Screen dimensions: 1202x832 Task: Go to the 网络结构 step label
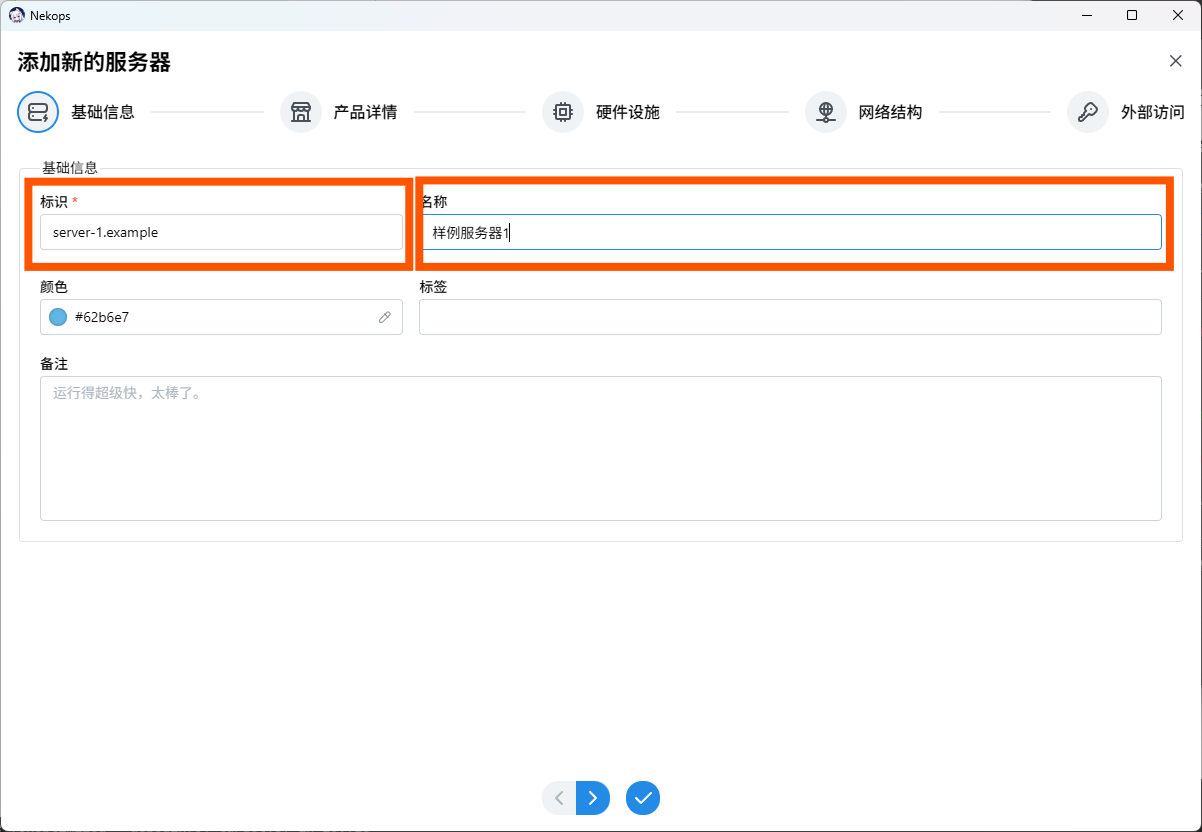pyautogui.click(x=890, y=112)
